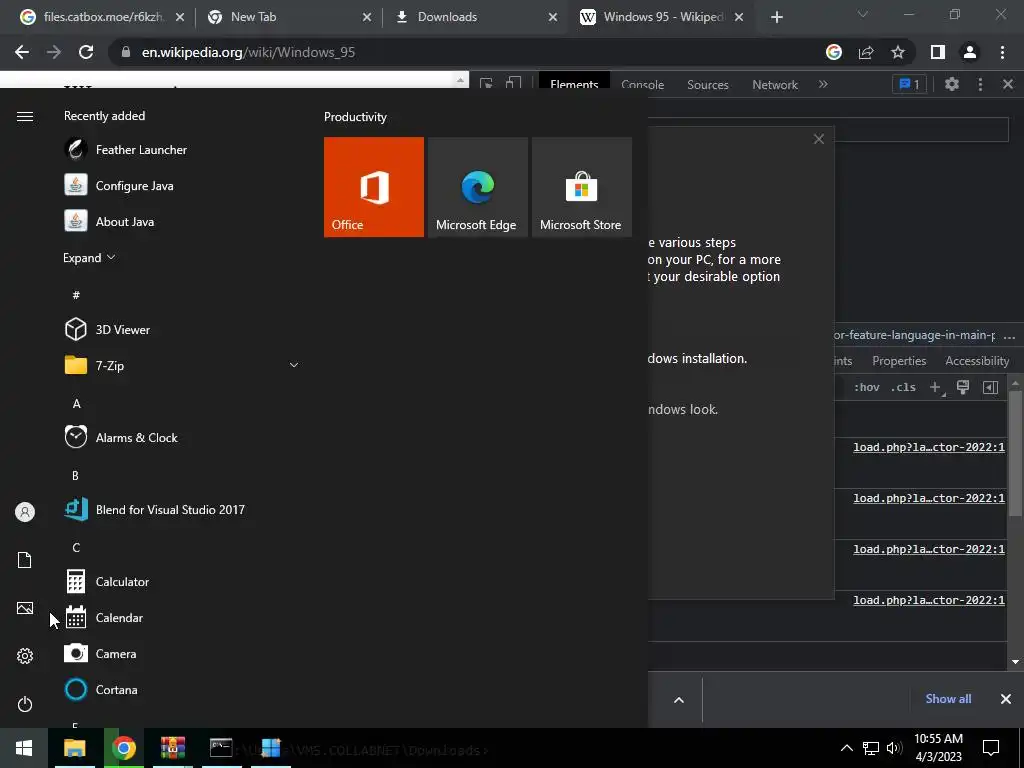Open File Explorer from taskbar
The height and width of the screenshot is (768, 1024).
click(x=74, y=748)
